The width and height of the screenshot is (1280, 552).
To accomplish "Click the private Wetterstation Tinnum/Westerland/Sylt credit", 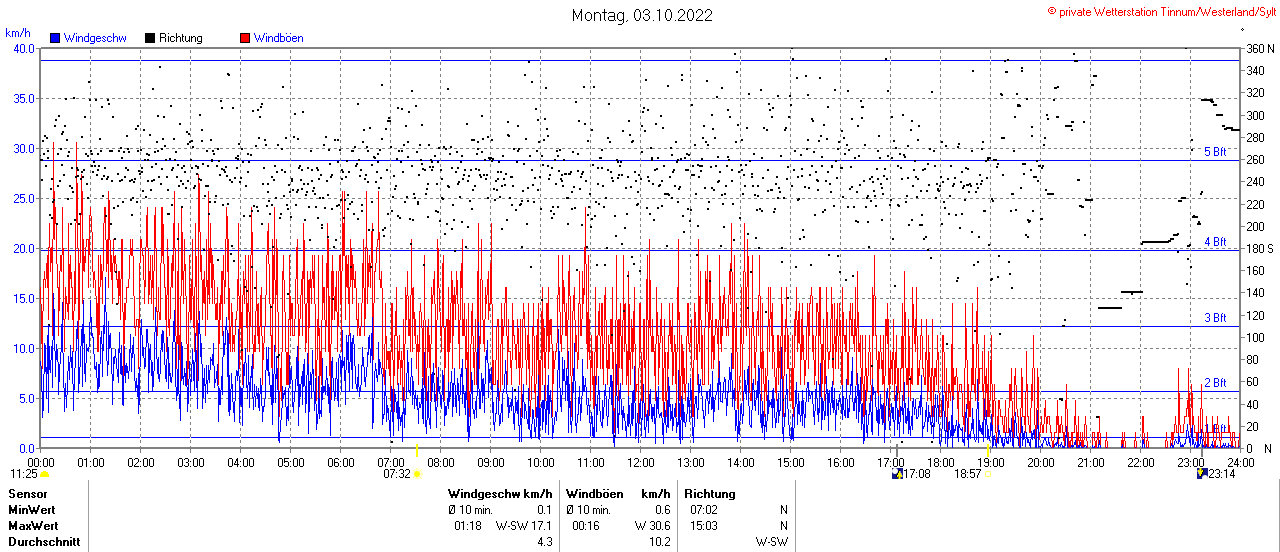I will tap(1161, 10).
